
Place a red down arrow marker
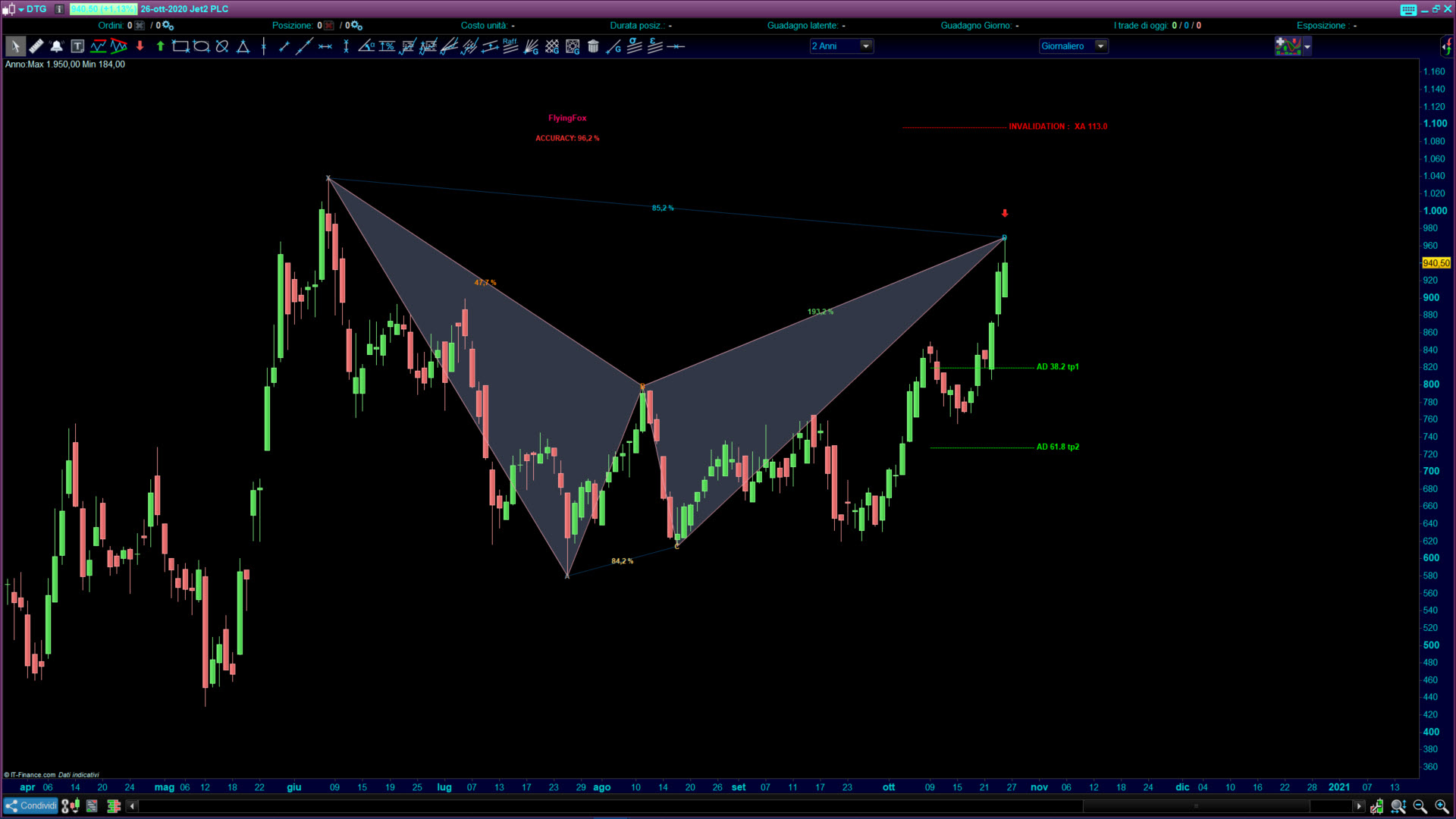(x=140, y=46)
